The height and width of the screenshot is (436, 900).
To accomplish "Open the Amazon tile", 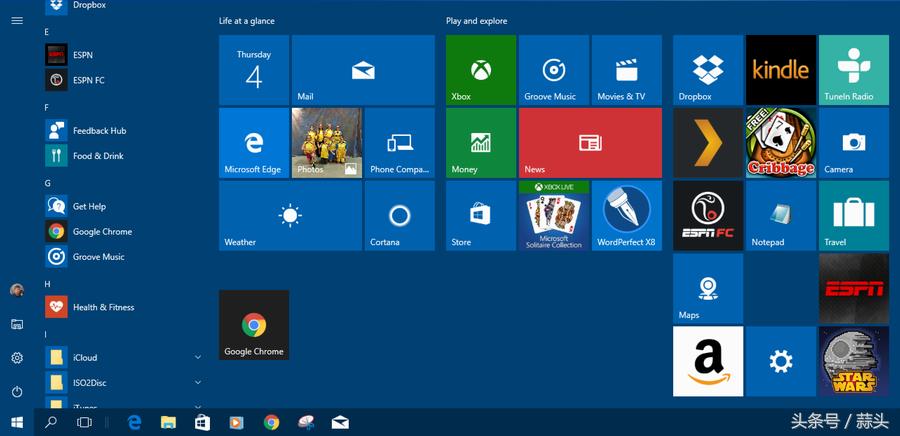I will [708, 361].
